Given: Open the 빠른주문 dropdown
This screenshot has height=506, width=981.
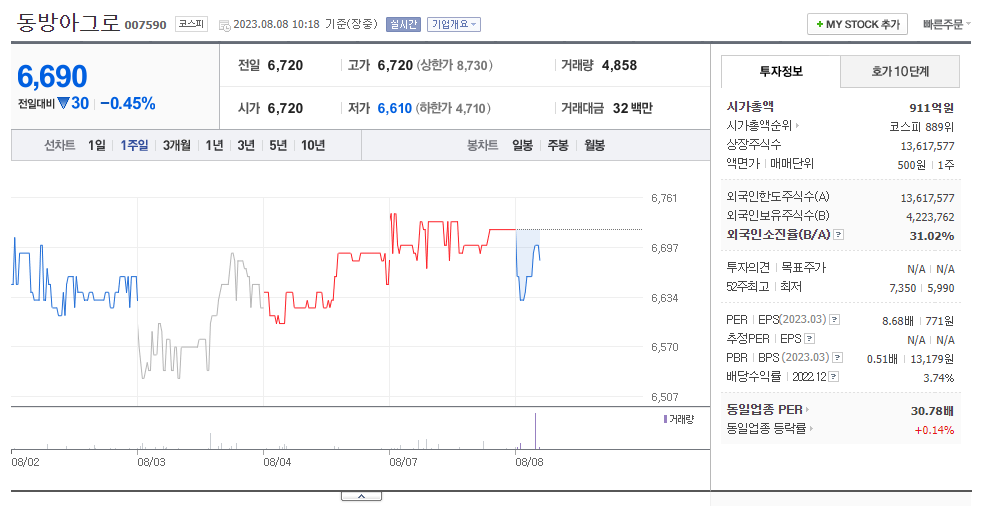Looking at the screenshot, I should point(946,24).
